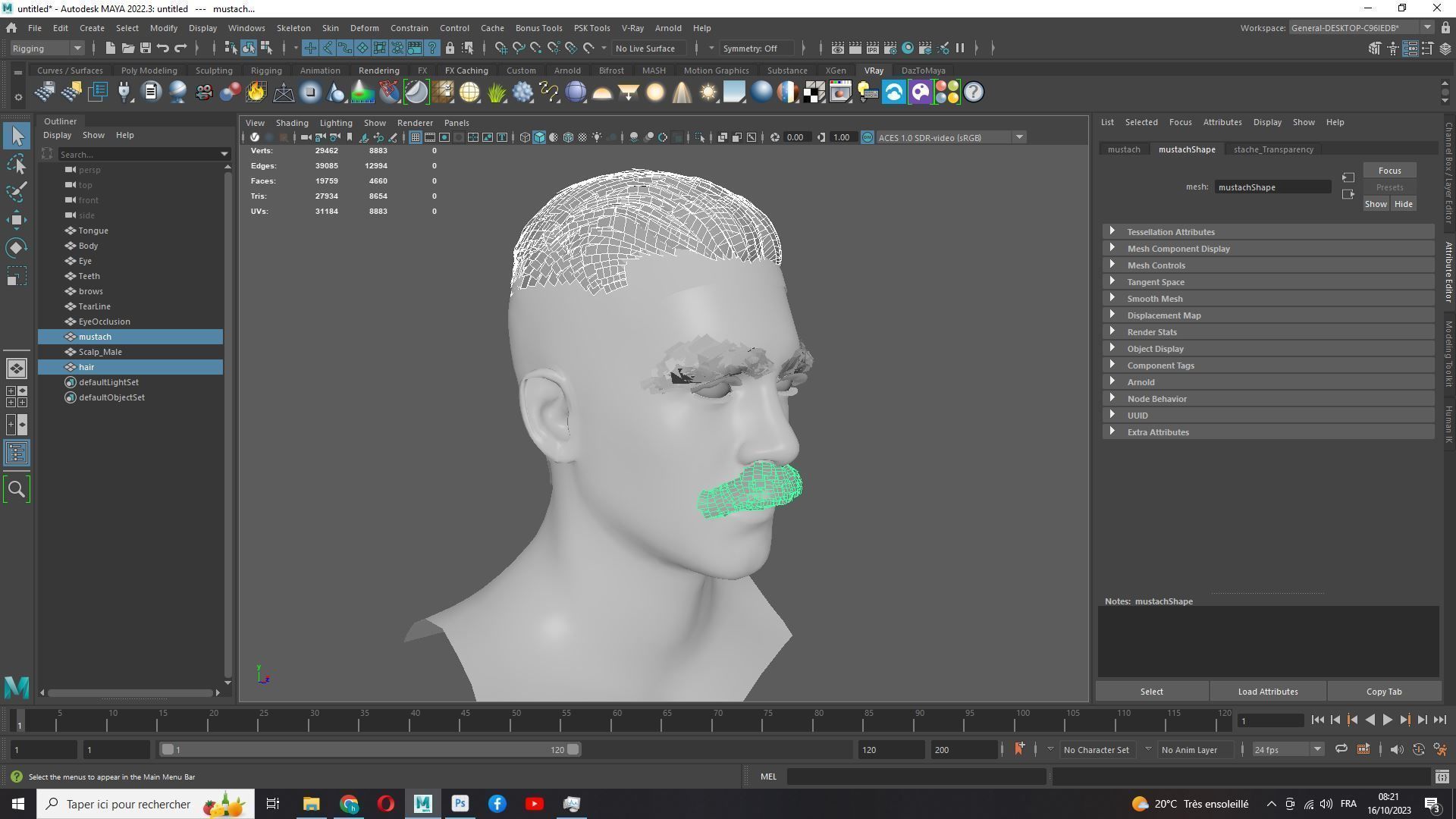Open the ACES view transform dropdown
Image resolution: width=1456 pixels, height=819 pixels.
[x=952, y=137]
